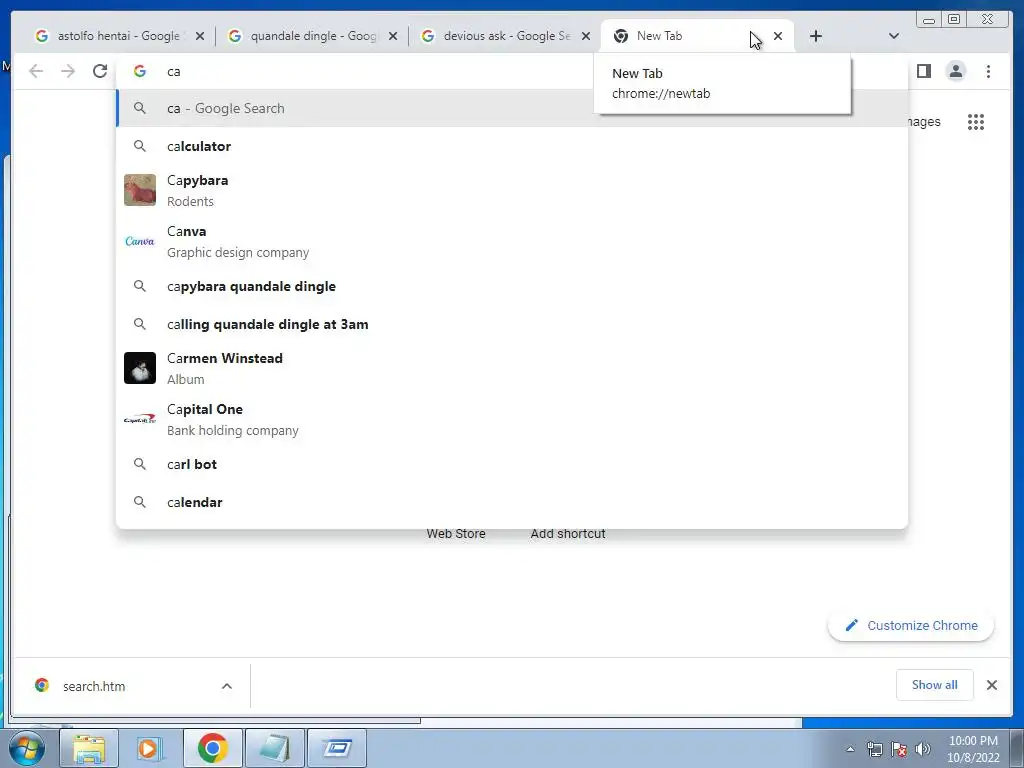
Task: Close the quandale dingle tab
Action: point(392,36)
